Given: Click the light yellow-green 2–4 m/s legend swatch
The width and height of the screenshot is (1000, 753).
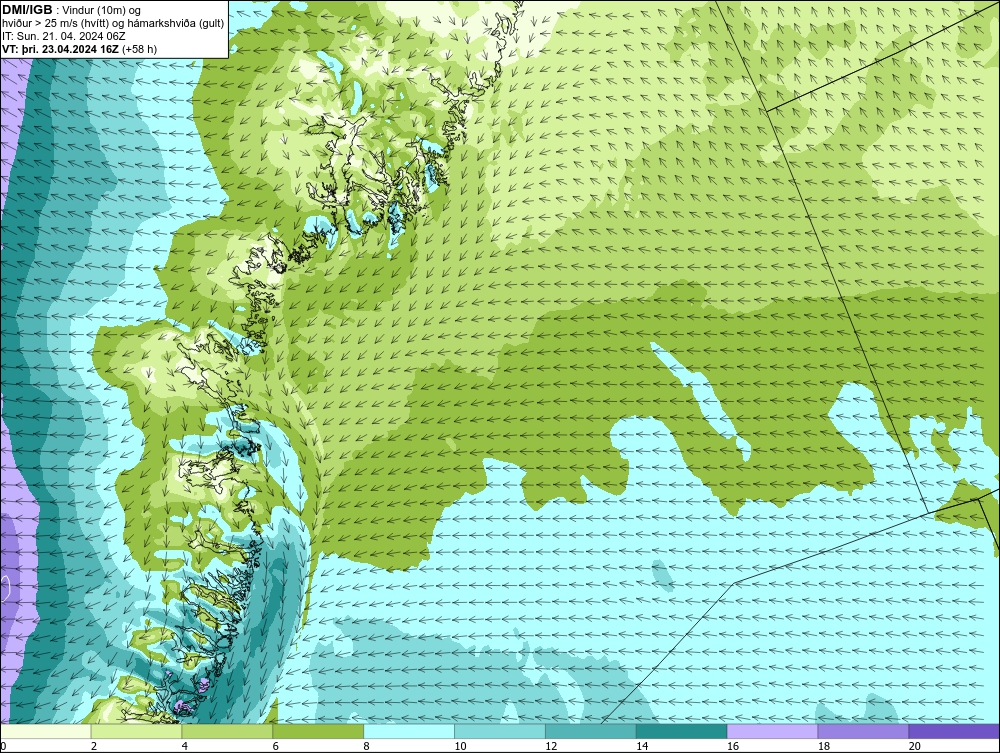Looking at the screenshot, I should pyautogui.click(x=136, y=731).
